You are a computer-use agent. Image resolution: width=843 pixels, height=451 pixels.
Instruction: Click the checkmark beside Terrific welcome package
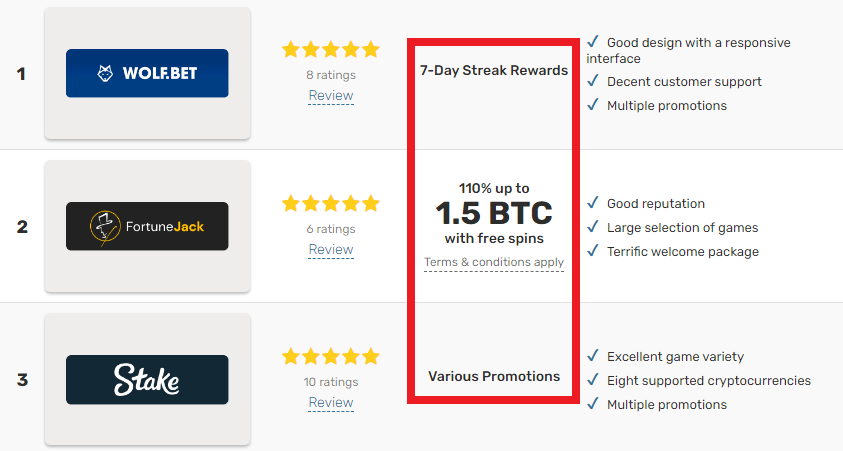tap(592, 250)
